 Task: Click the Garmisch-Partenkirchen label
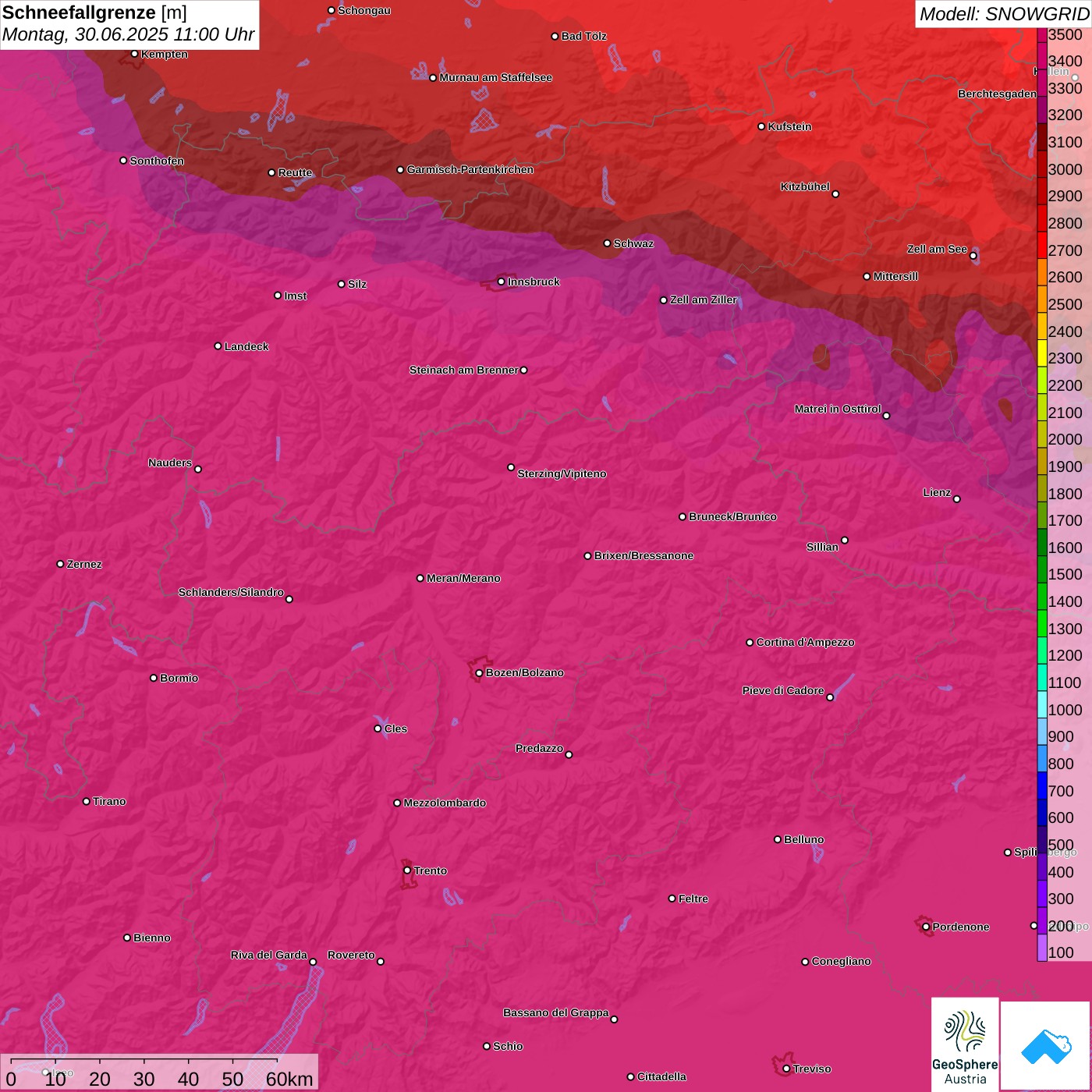(470, 169)
